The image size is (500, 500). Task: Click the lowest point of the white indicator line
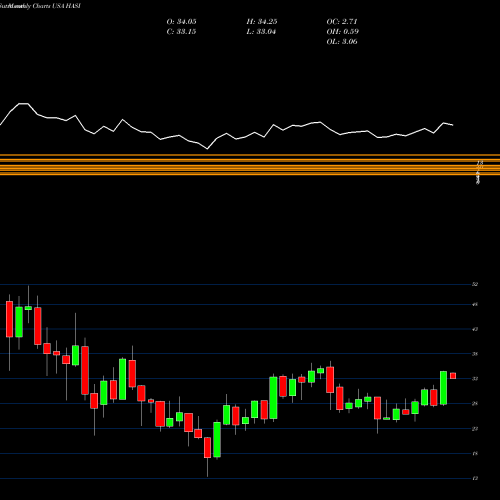coord(207,149)
